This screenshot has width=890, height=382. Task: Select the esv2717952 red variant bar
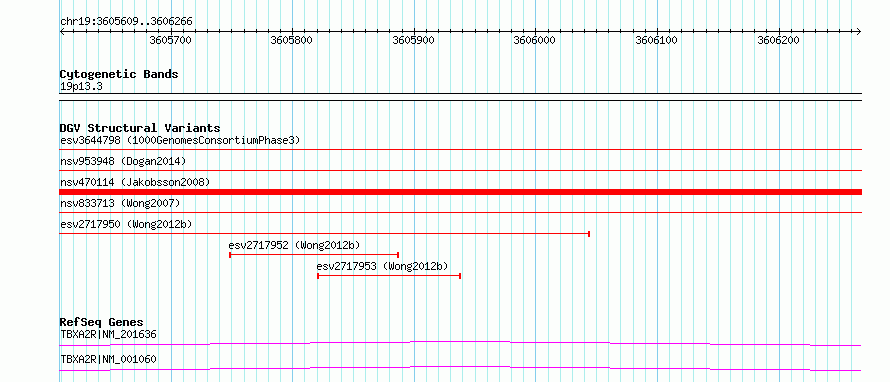(314, 255)
